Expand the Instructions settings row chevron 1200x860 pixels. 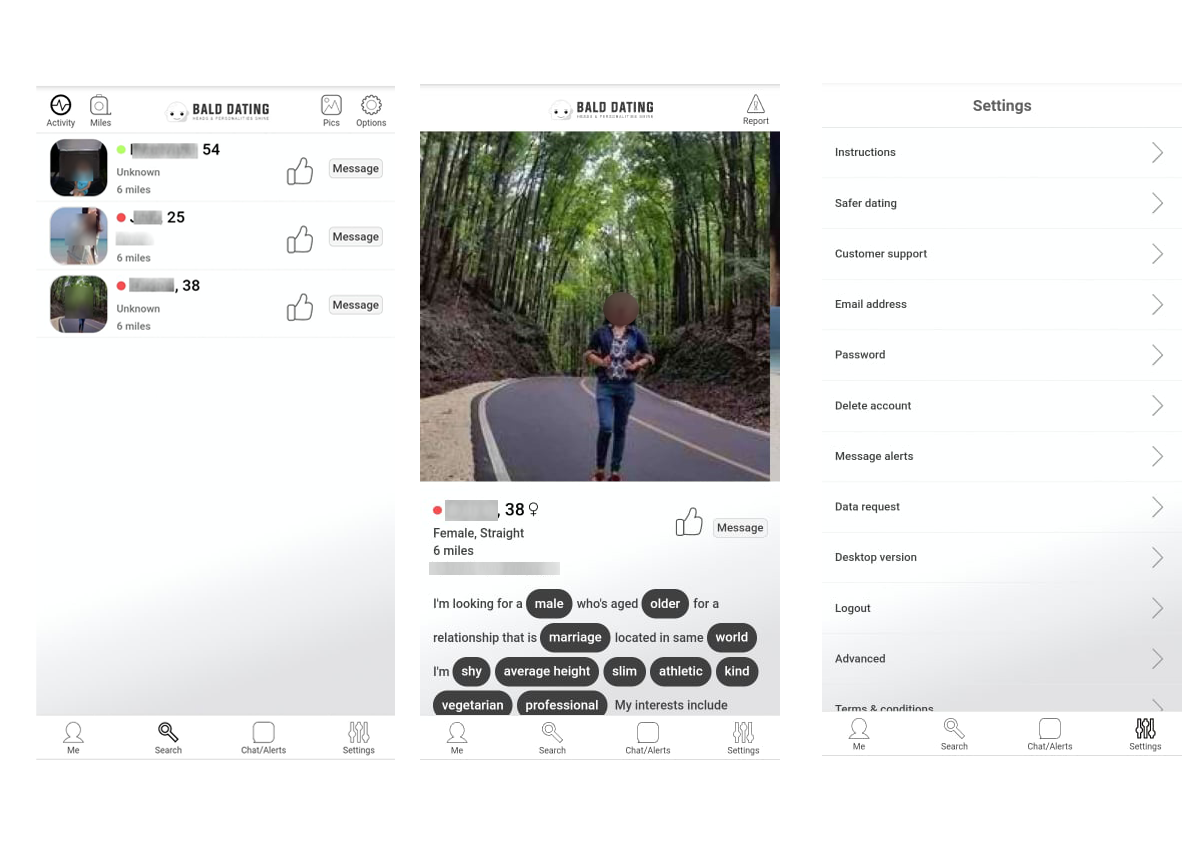click(1157, 152)
